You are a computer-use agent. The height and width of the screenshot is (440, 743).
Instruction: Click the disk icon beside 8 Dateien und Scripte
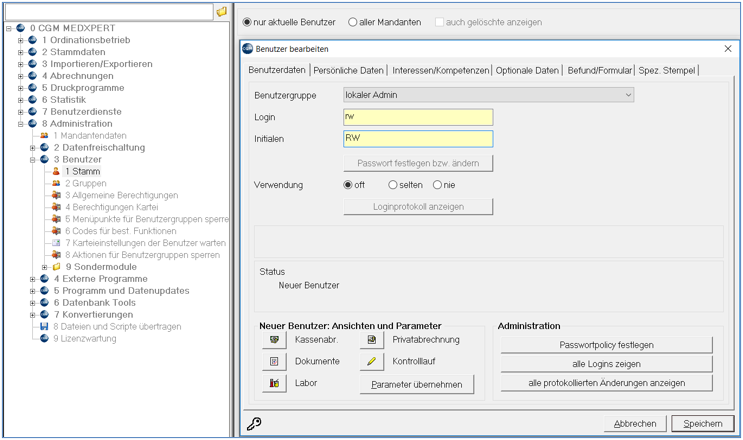tap(44, 326)
